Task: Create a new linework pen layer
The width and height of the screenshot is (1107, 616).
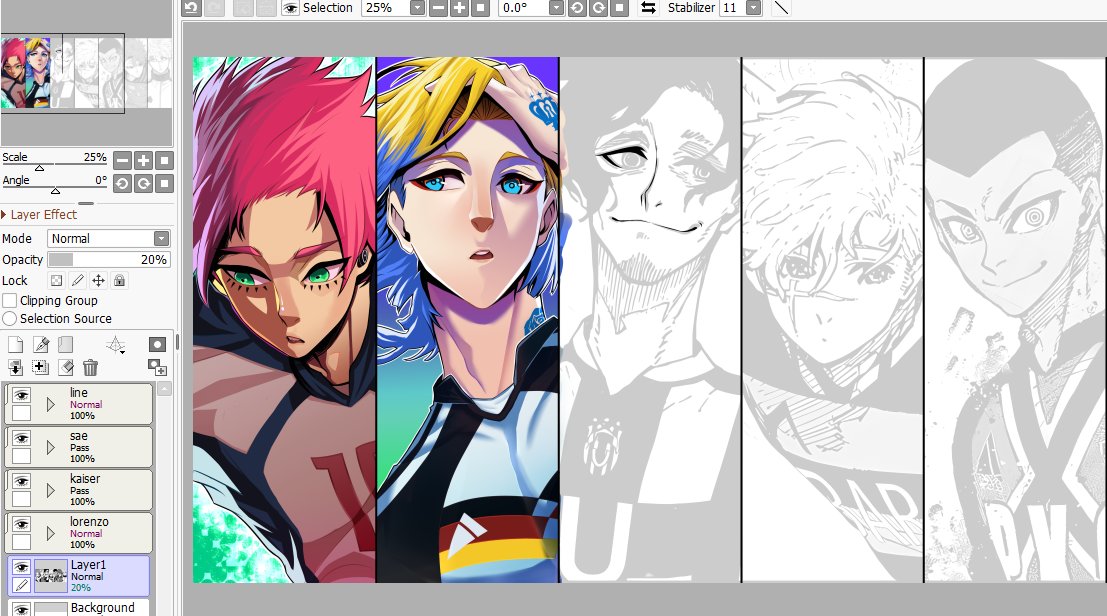Action: [x=41, y=344]
